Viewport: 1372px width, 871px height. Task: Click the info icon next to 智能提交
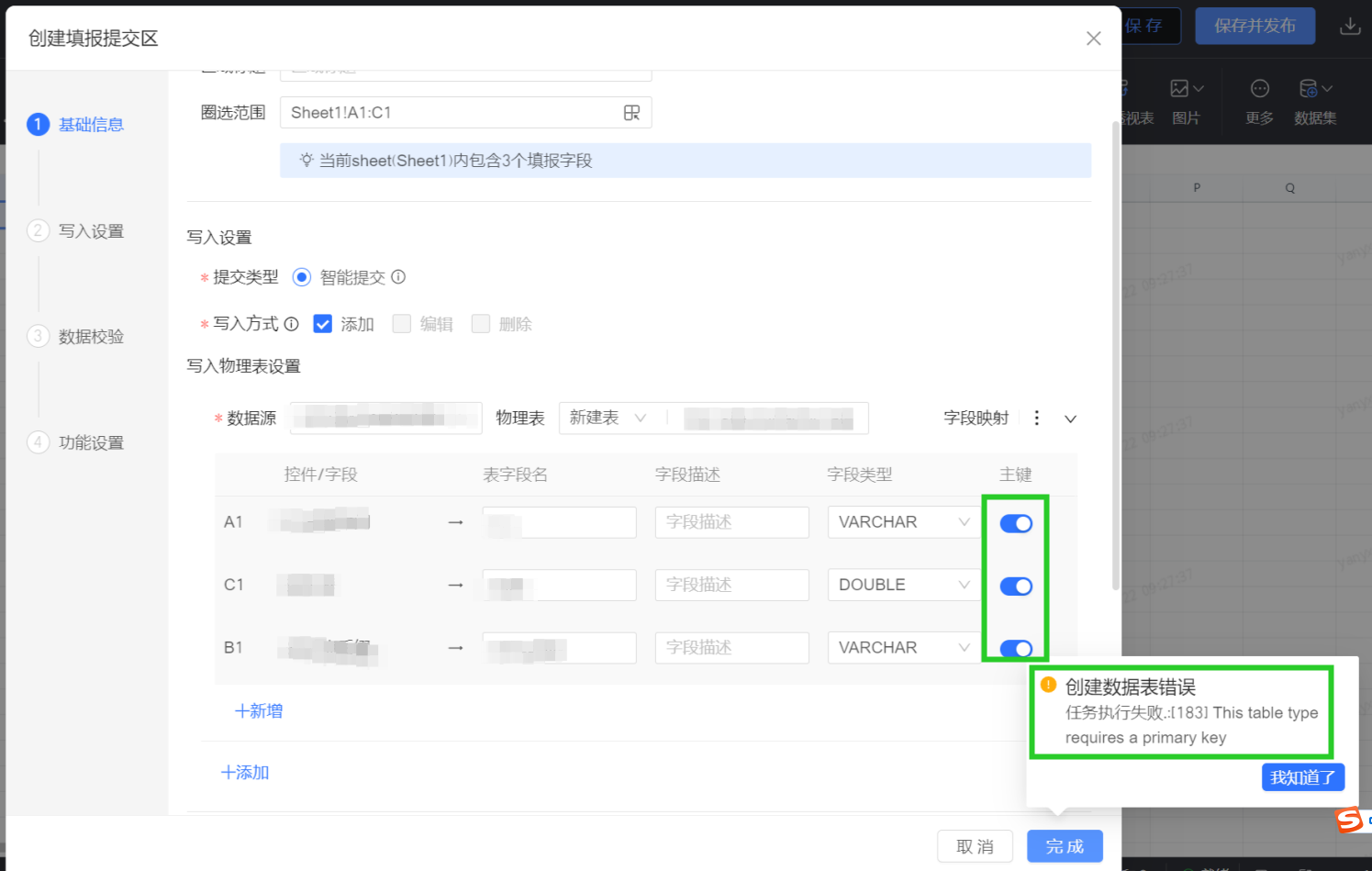tap(398, 276)
